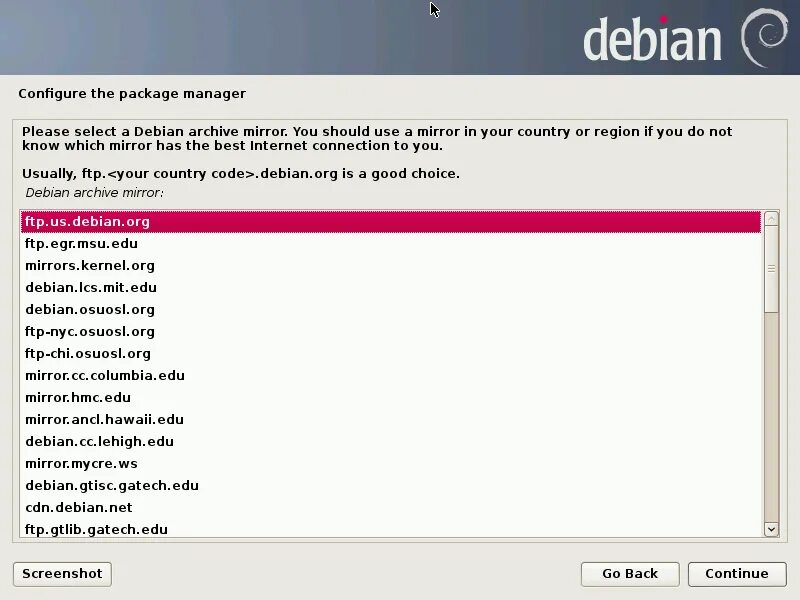800x600 pixels.
Task: Choose mirror.ancl.hawaii.edu mirror
Action: [x=391, y=419]
